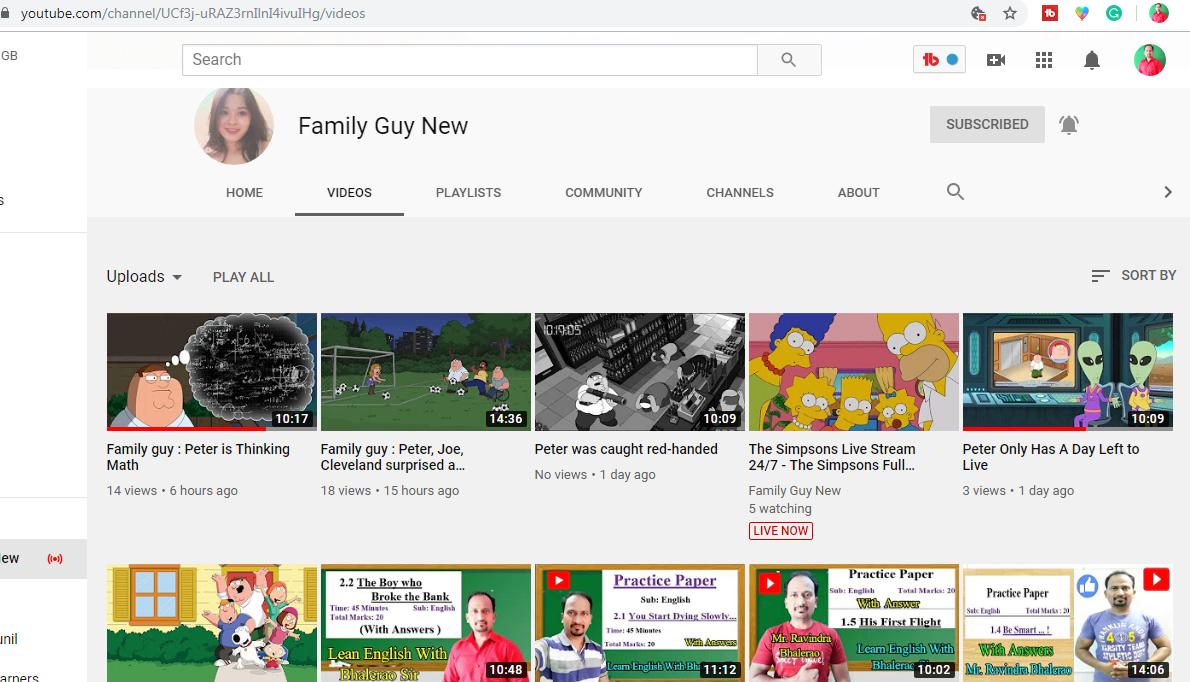
Task: Open The Simpsons Live Stream thumbnail
Action: click(854, 372)
